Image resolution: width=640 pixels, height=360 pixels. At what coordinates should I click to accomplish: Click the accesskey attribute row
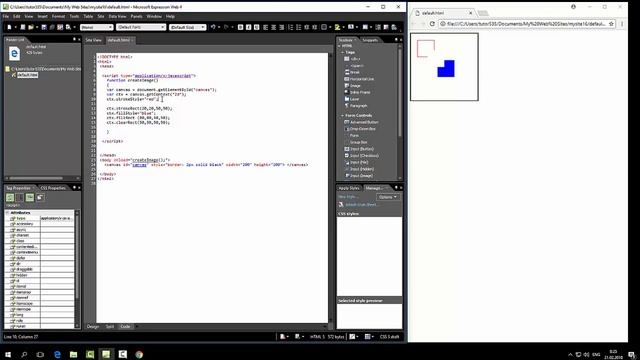coord(40,224)
